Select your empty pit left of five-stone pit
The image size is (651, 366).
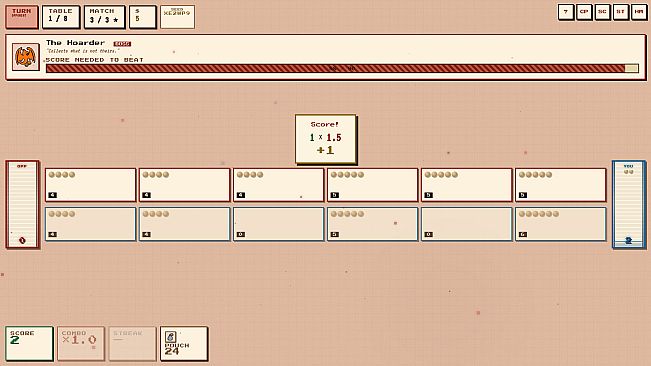pyautogui.click(x=279, y=224)
